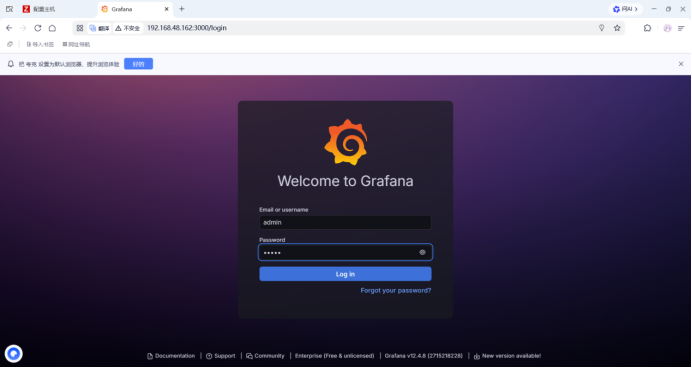692x368 pixels.
Task: Confirm default browser with blue 好的 button
Action: pos(139,64)
